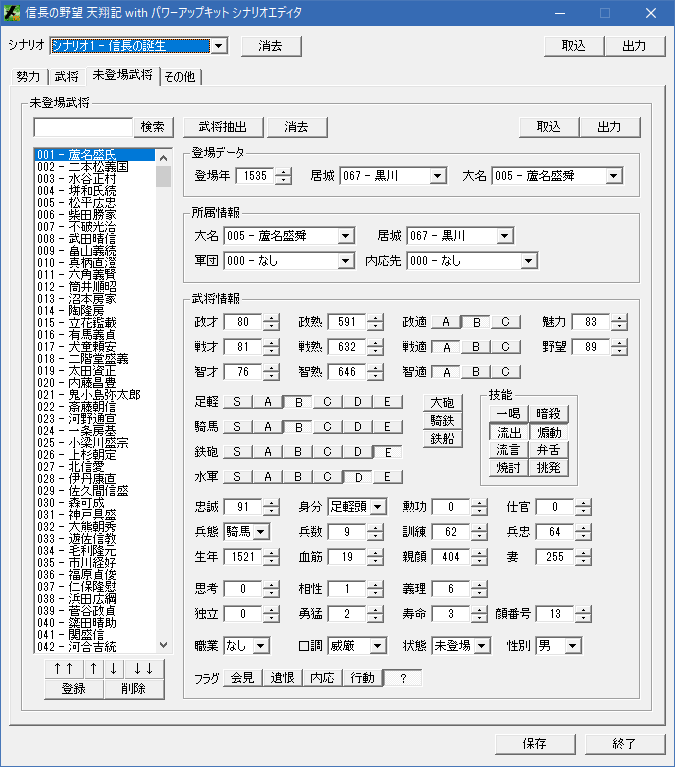Enable the 大砲 toggle button
Screen dimensions: 675x767
tap(442, 402)
